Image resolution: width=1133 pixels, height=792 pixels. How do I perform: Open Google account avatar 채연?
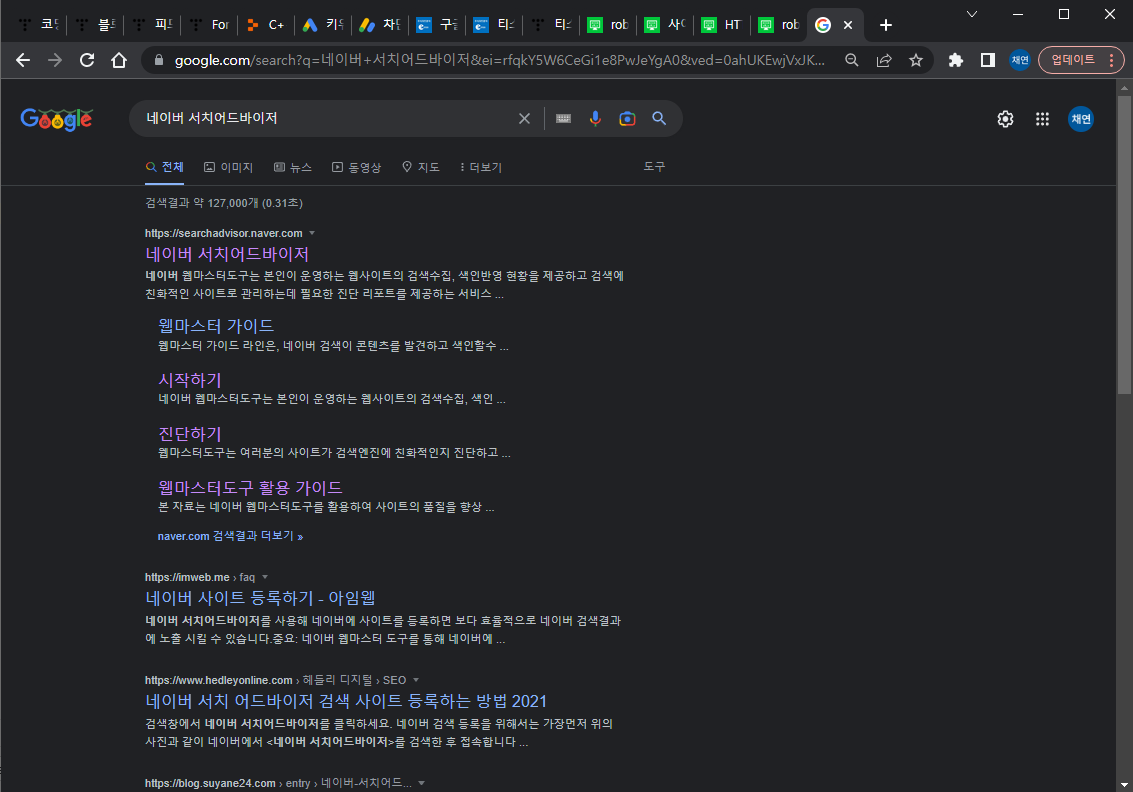tap(1081, 119)
